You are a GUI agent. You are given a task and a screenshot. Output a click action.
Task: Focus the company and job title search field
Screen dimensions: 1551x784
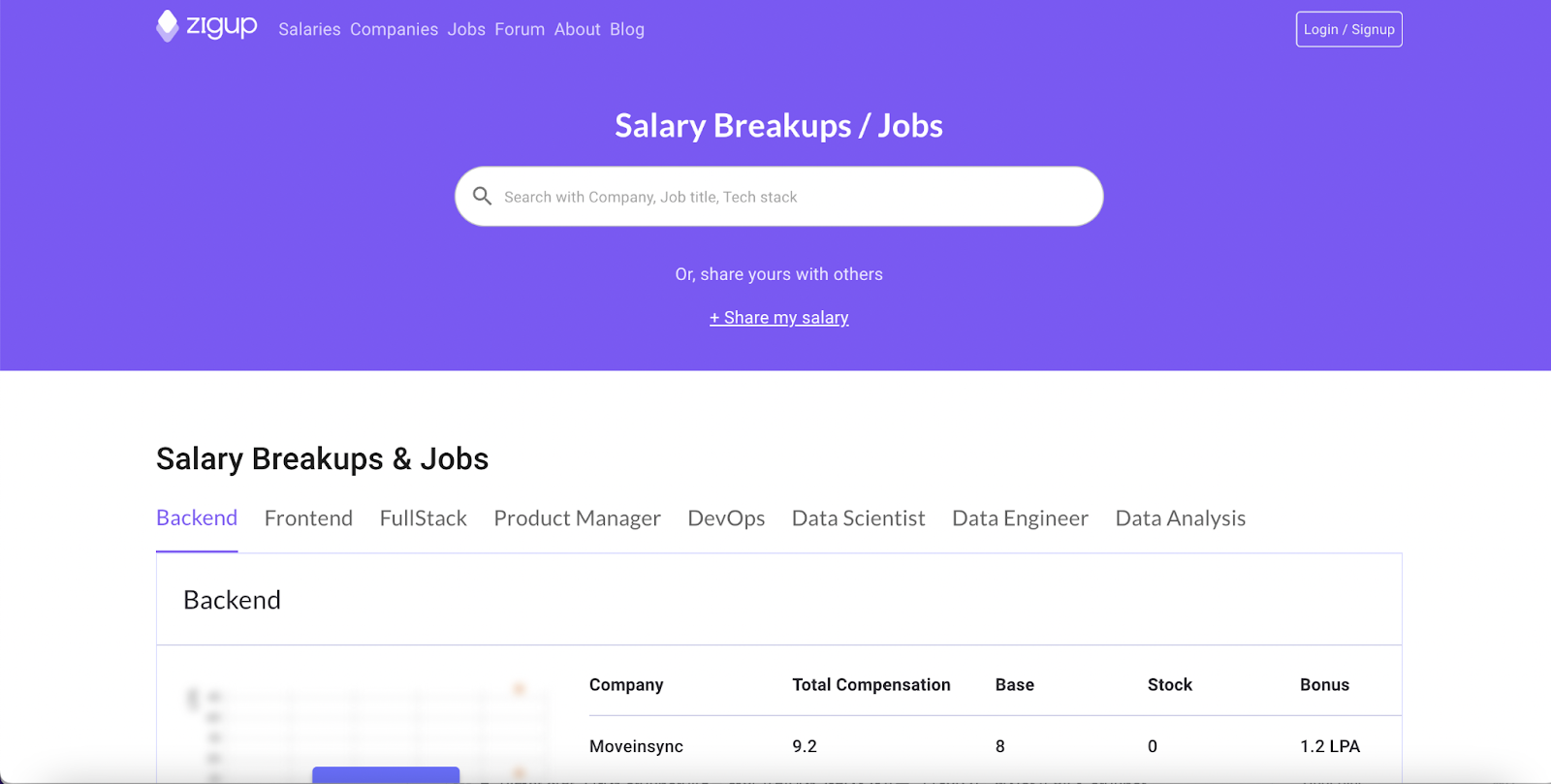pos(795,197)
